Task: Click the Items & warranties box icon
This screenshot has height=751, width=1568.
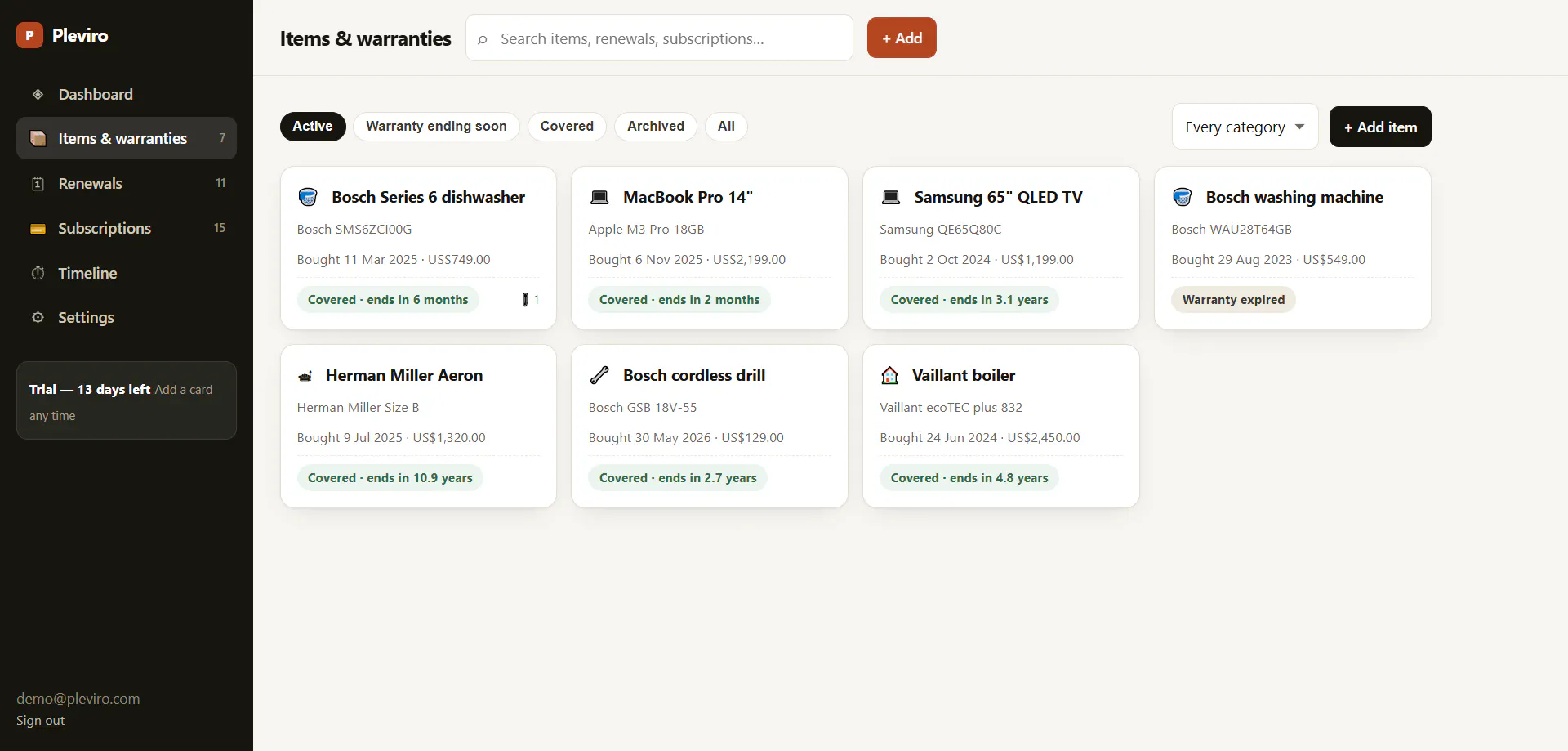Action: [x=38, y=138]
